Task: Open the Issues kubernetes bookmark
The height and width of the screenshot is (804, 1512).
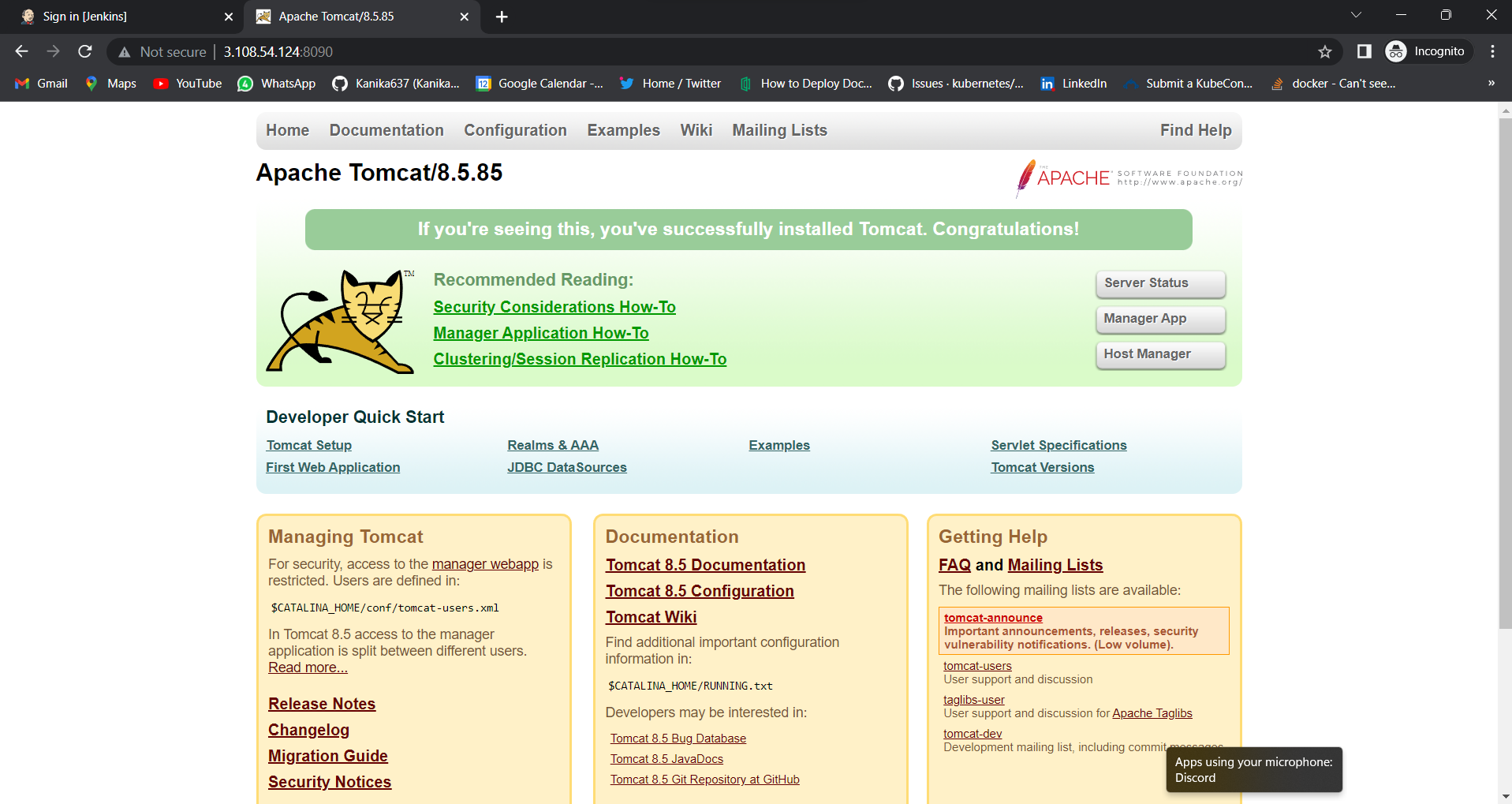Action: click(956, 84)
